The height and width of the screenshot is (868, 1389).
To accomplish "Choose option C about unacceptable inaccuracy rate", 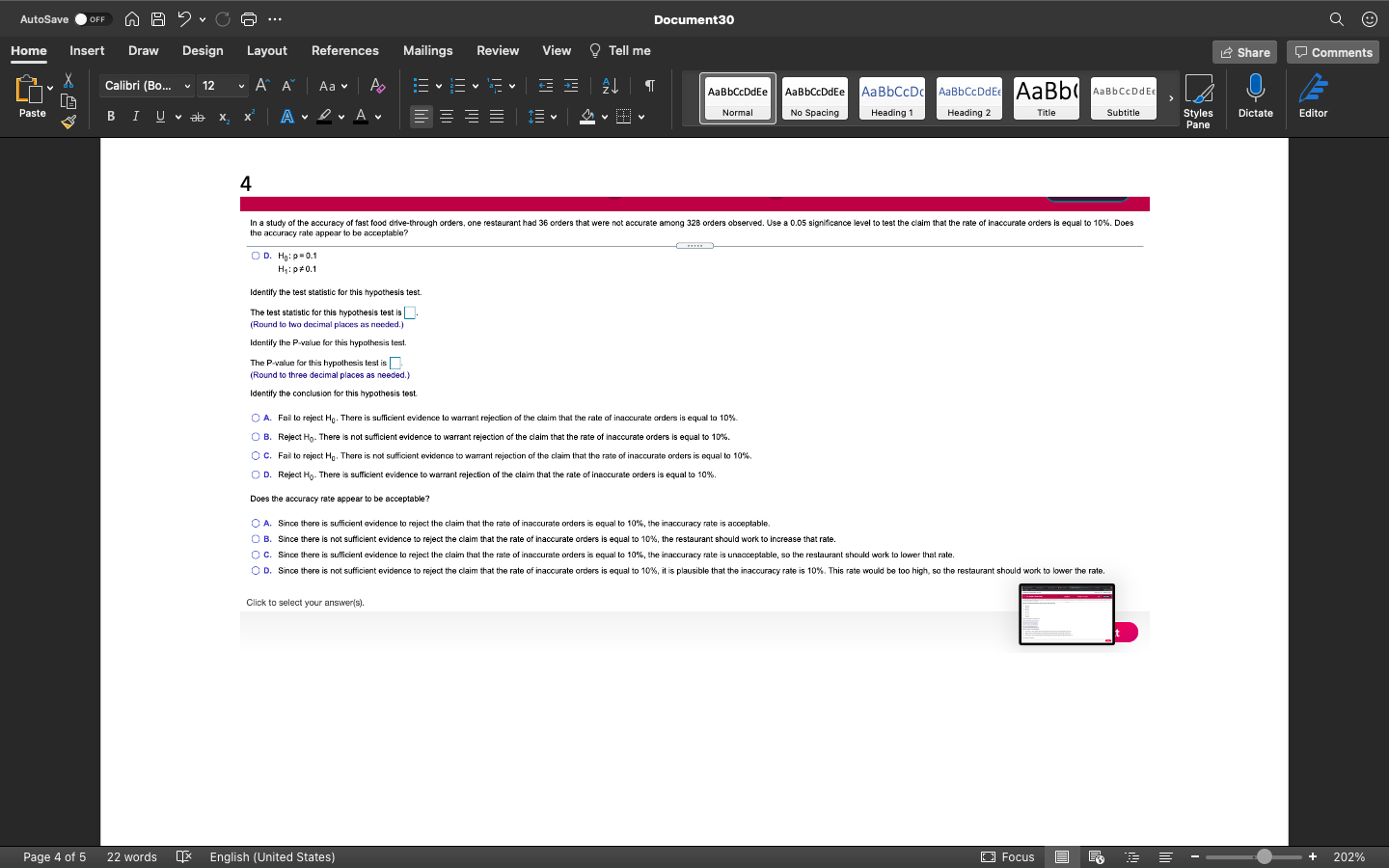I will point(253,555).
